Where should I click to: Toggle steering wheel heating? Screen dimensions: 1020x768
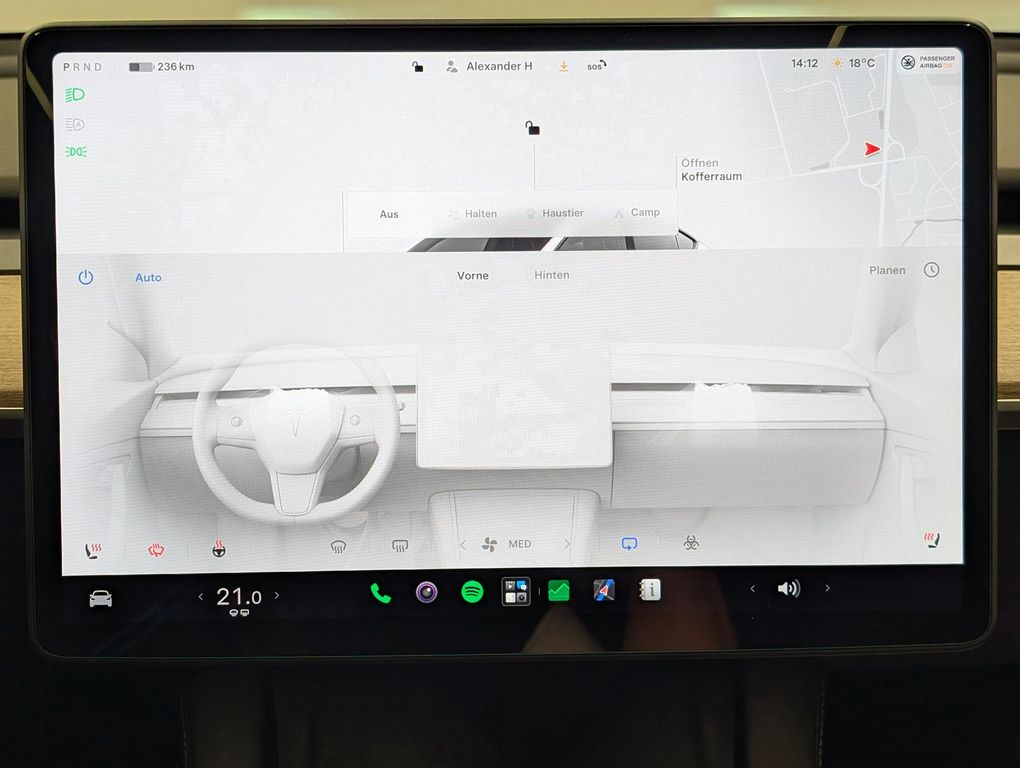tap(219, 549)
